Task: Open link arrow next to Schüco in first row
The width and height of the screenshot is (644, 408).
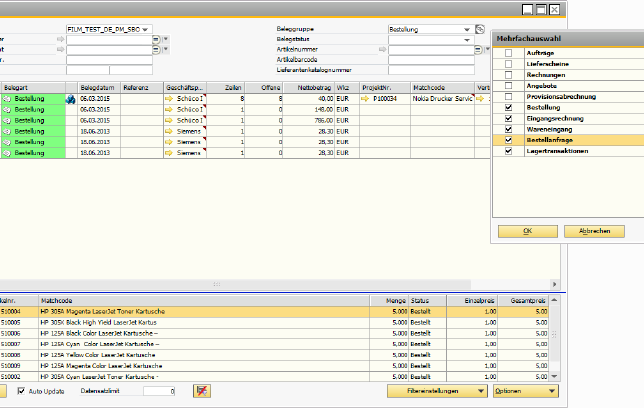Action: (x=170, y=100)
